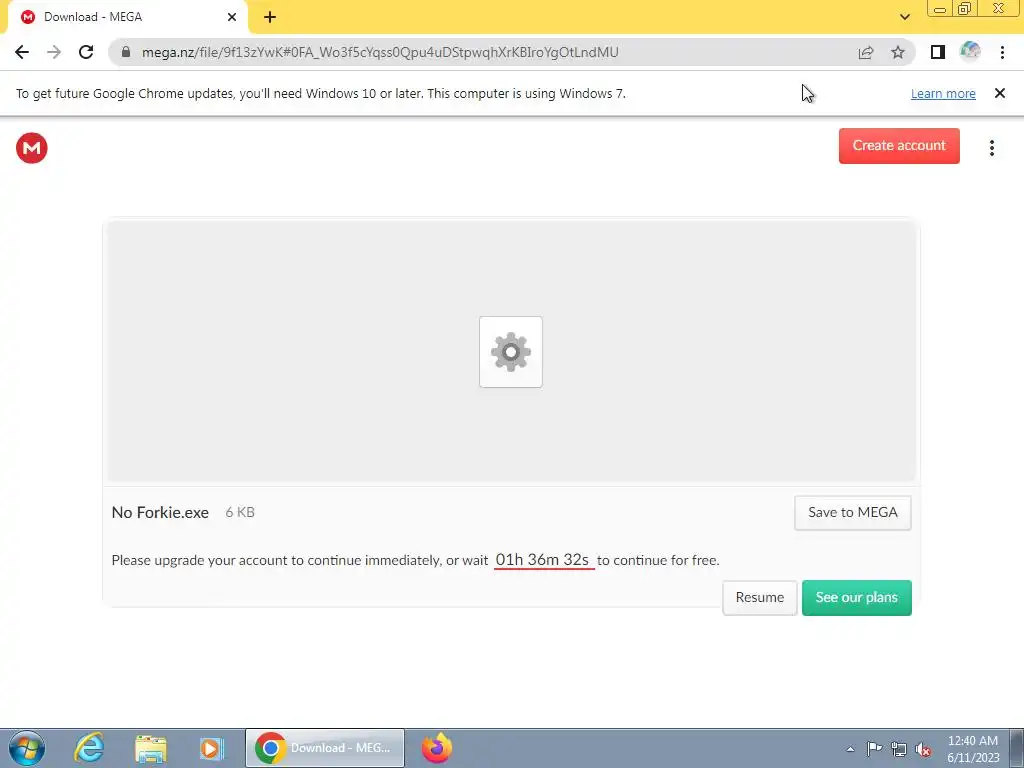Click the gear file preview thumbnail
Image resolution: width=1024 pixels, height=768 pixels.
tap(511, 352)
